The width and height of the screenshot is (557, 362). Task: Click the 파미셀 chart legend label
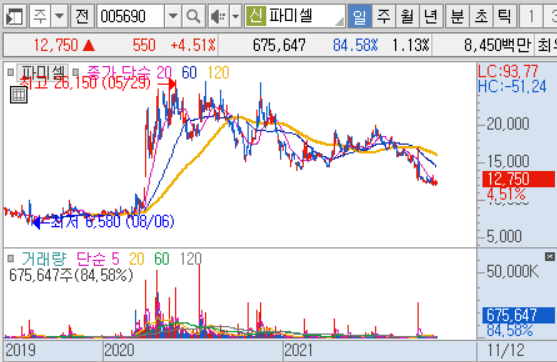coord(42,72)
